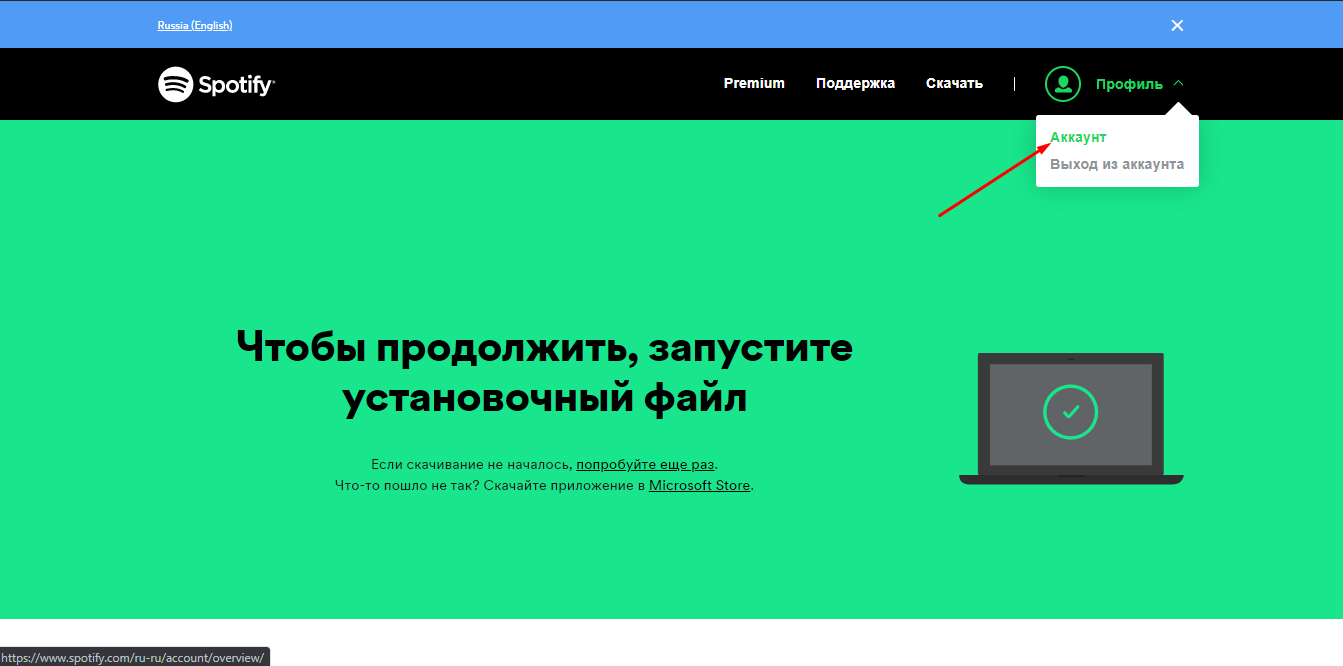Screen dimensions: 1343x666
Task: Click the Spotify circular logo icon
Action: click(x=175, y=84)
